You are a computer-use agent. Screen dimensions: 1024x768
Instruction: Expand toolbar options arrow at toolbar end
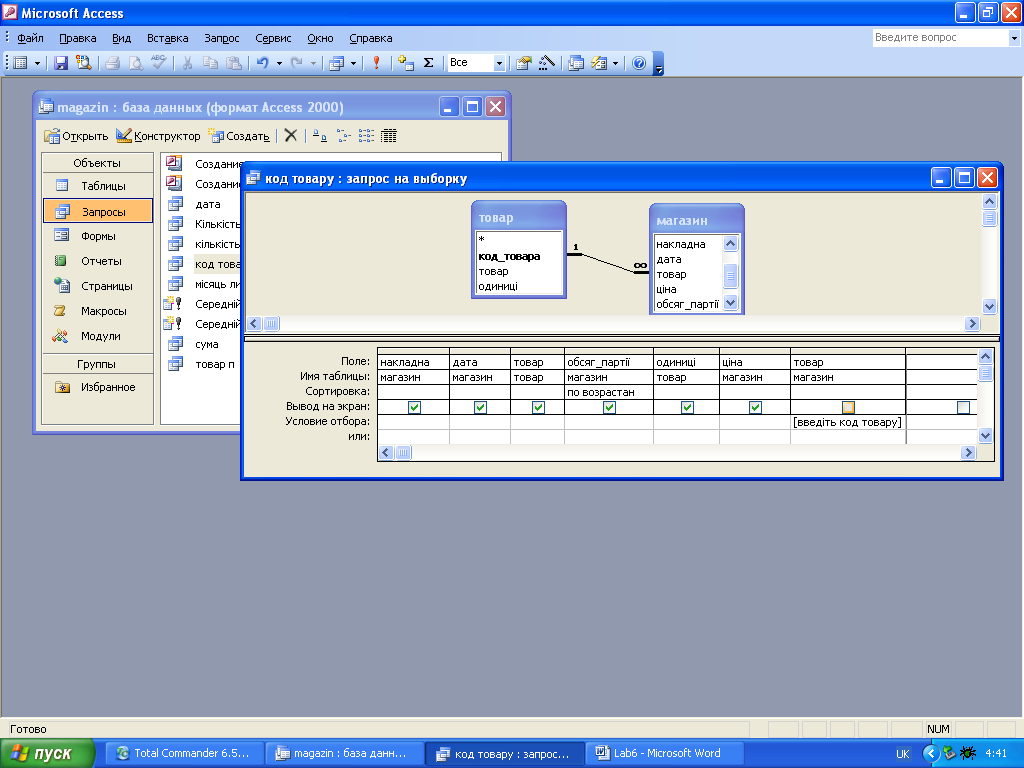[659, 64]
